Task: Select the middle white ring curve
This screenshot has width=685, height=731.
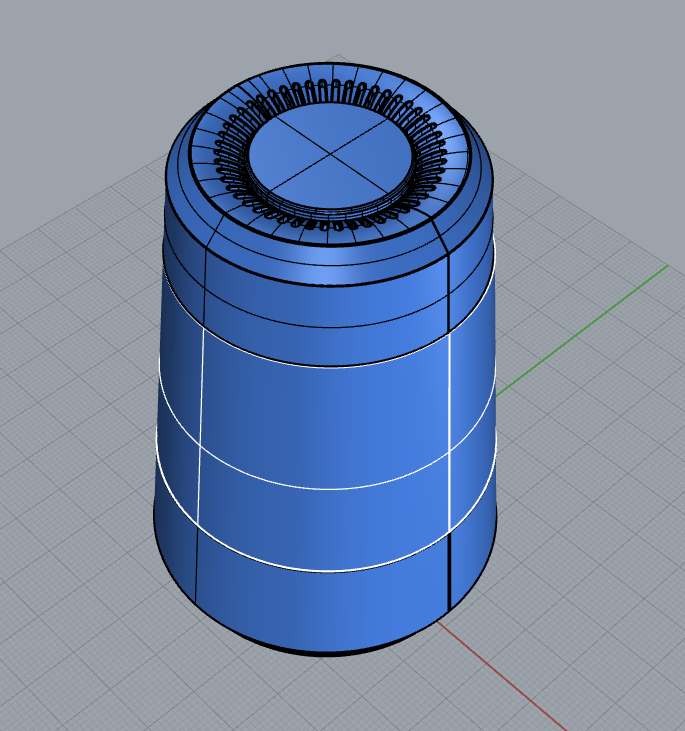Action: (x=330, y=488)
